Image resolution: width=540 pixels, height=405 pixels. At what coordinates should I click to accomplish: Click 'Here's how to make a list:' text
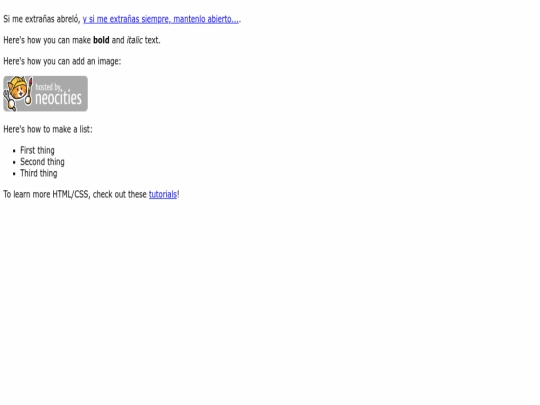point(48,129)
